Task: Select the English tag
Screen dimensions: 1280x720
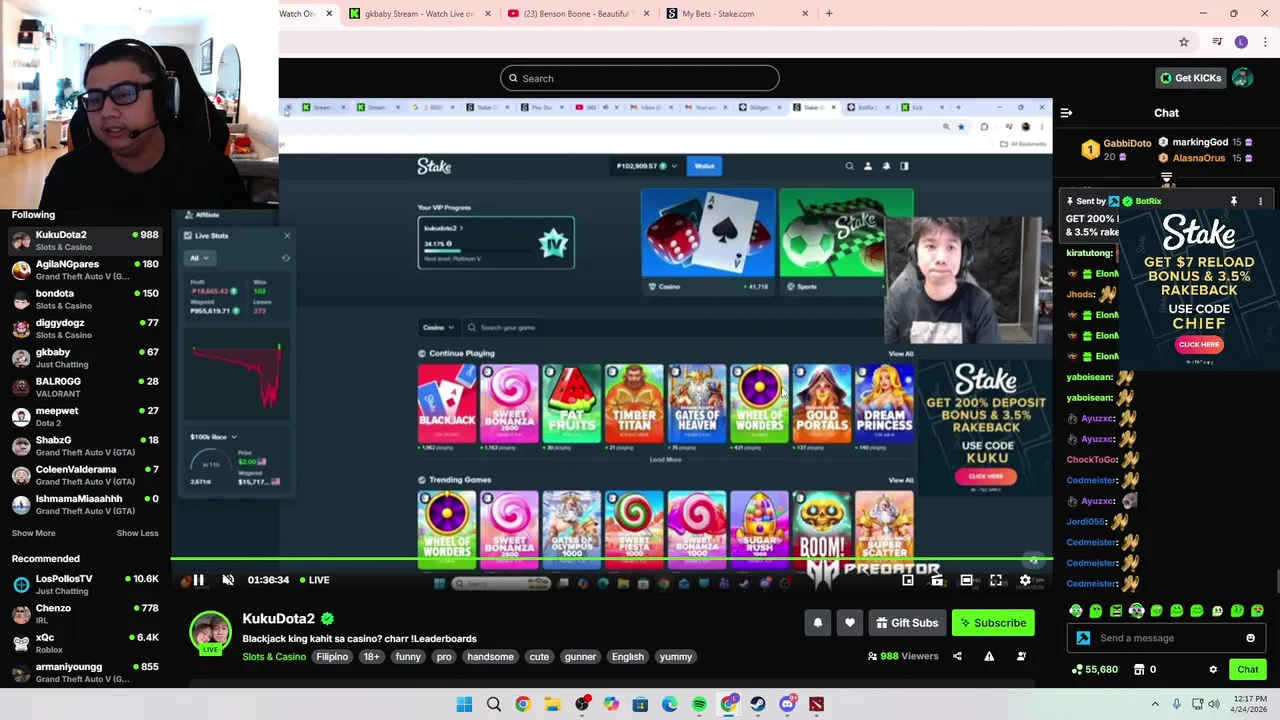Action: point(628,657)
